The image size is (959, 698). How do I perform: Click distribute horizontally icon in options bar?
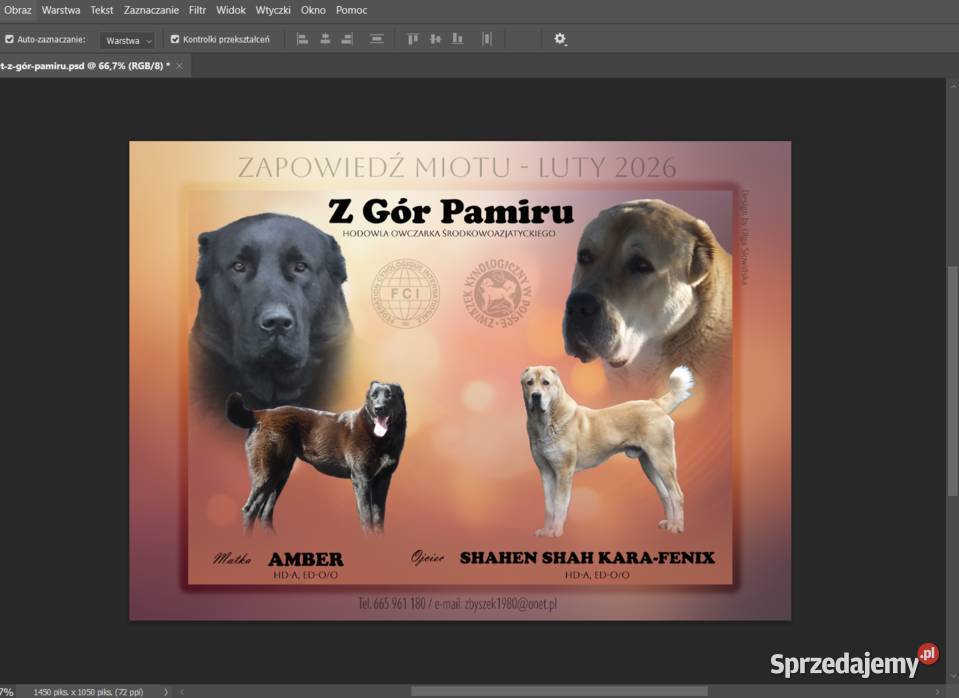coord(487,39)
